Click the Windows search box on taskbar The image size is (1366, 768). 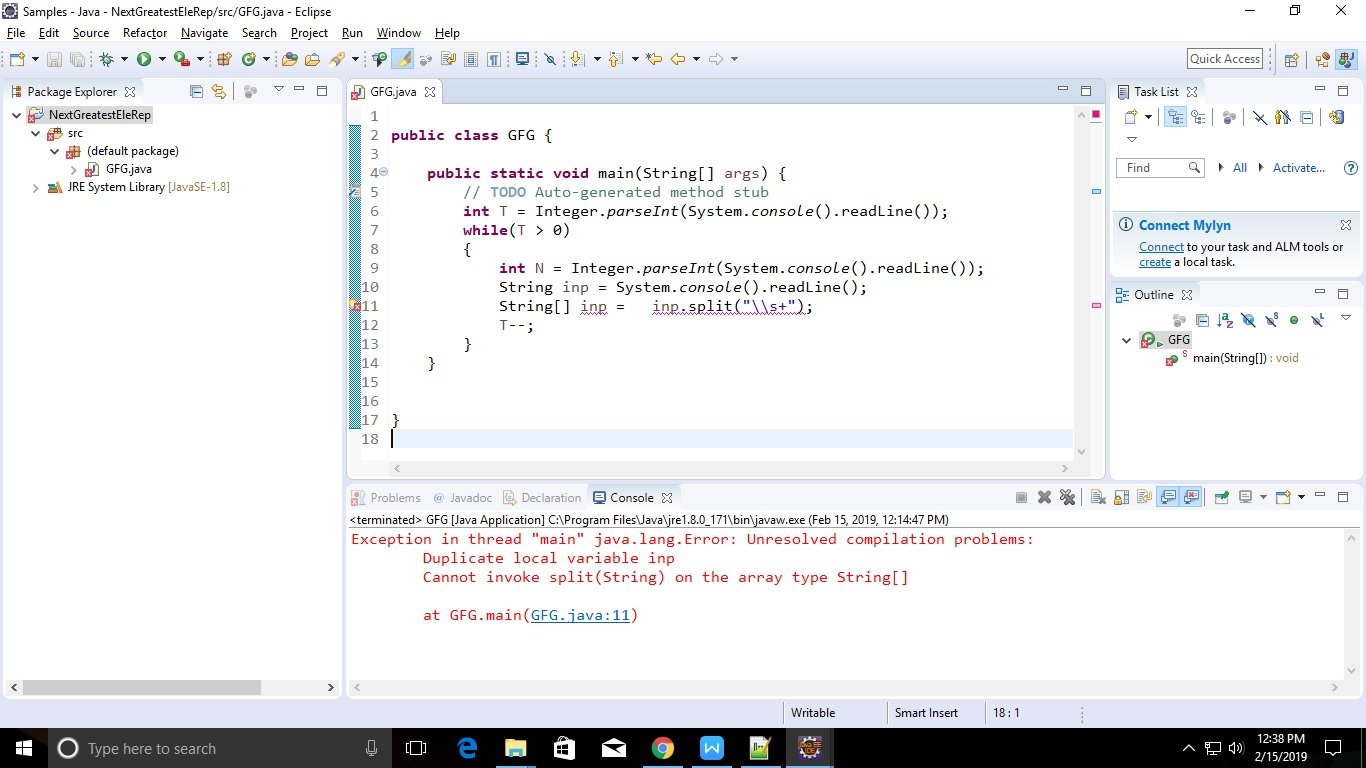pos(218,748)
